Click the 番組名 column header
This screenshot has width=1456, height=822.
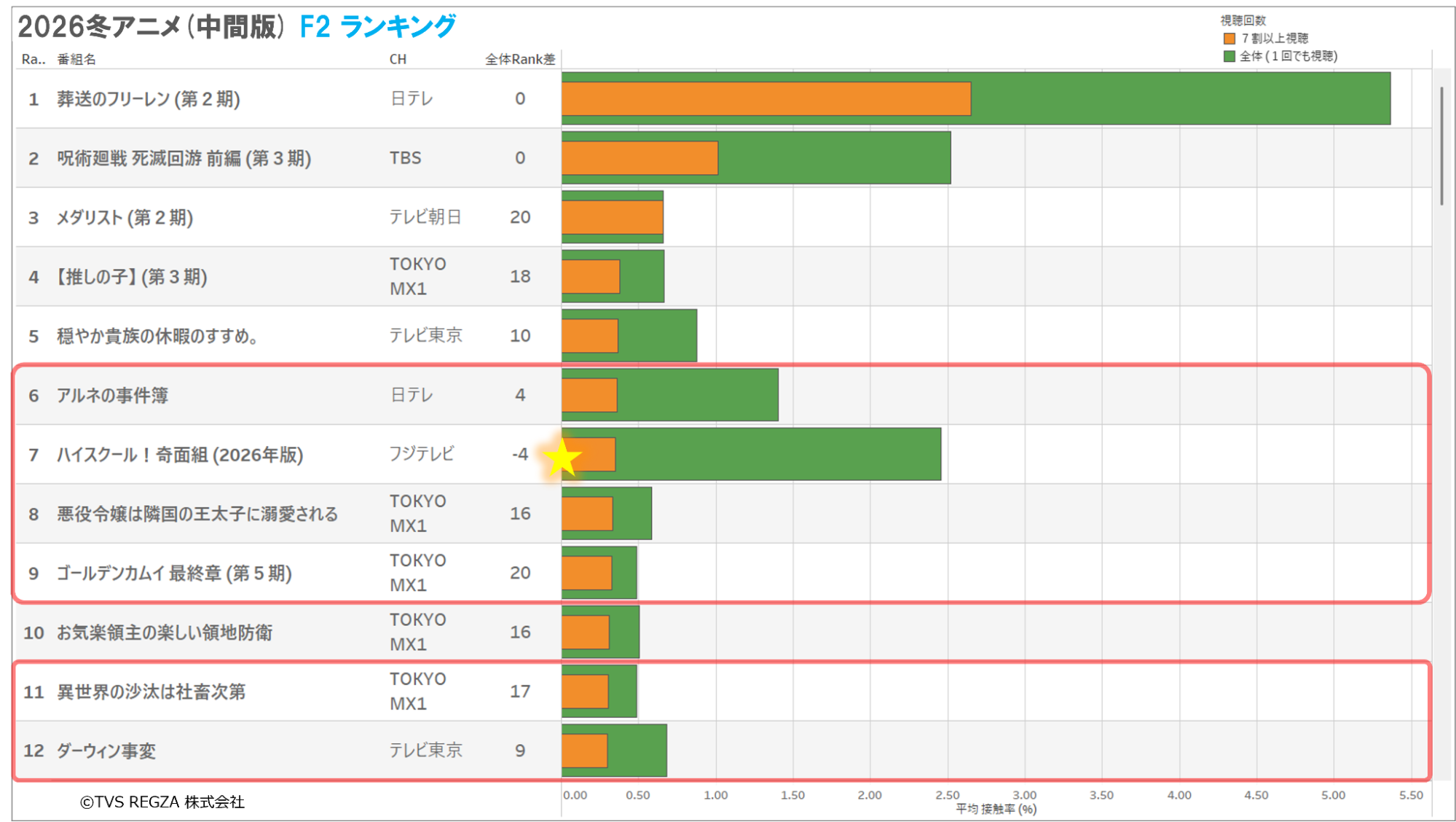pyautogui.click(x=76, y=60)
